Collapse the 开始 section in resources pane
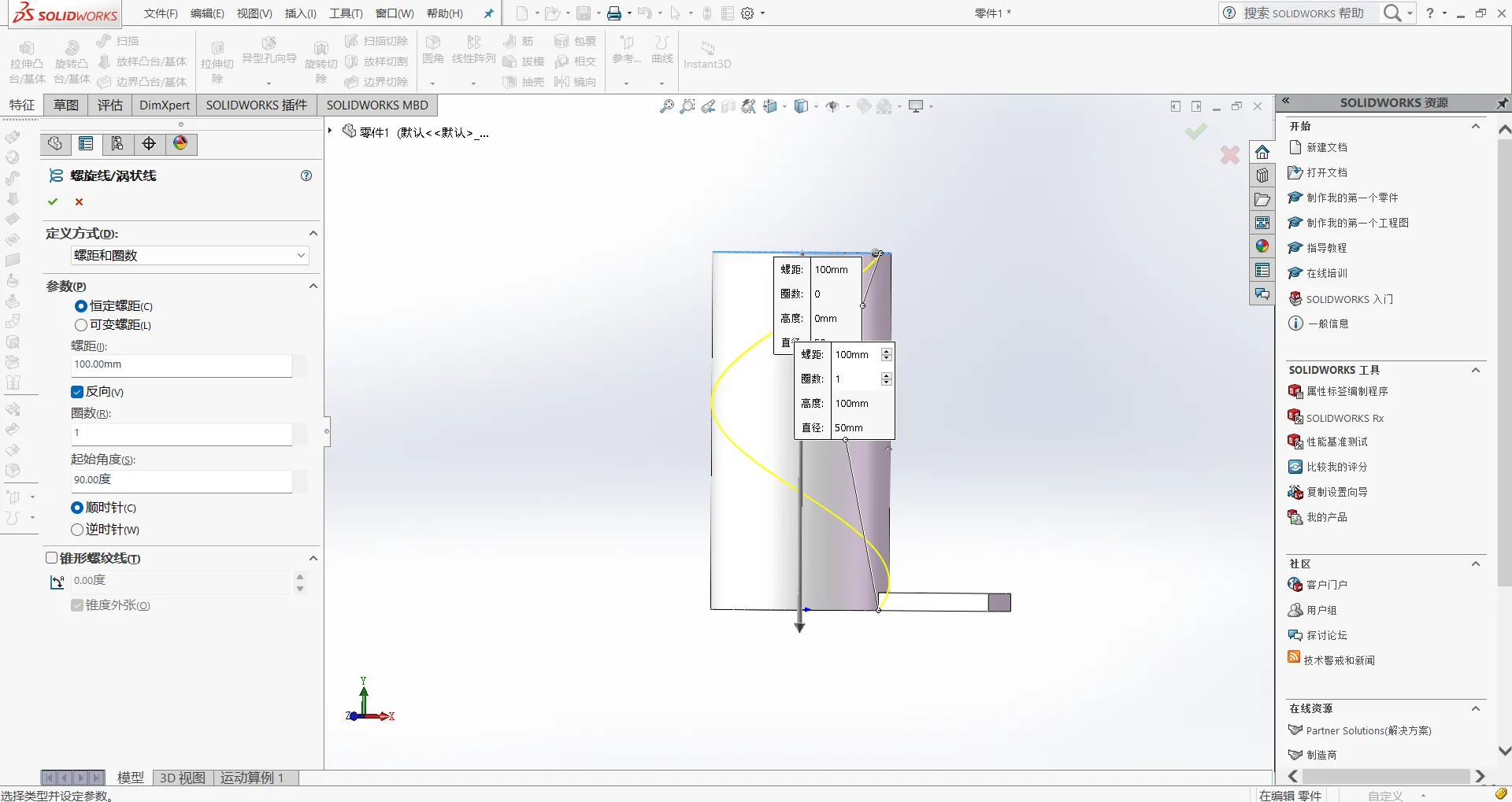 [1476, 126]
